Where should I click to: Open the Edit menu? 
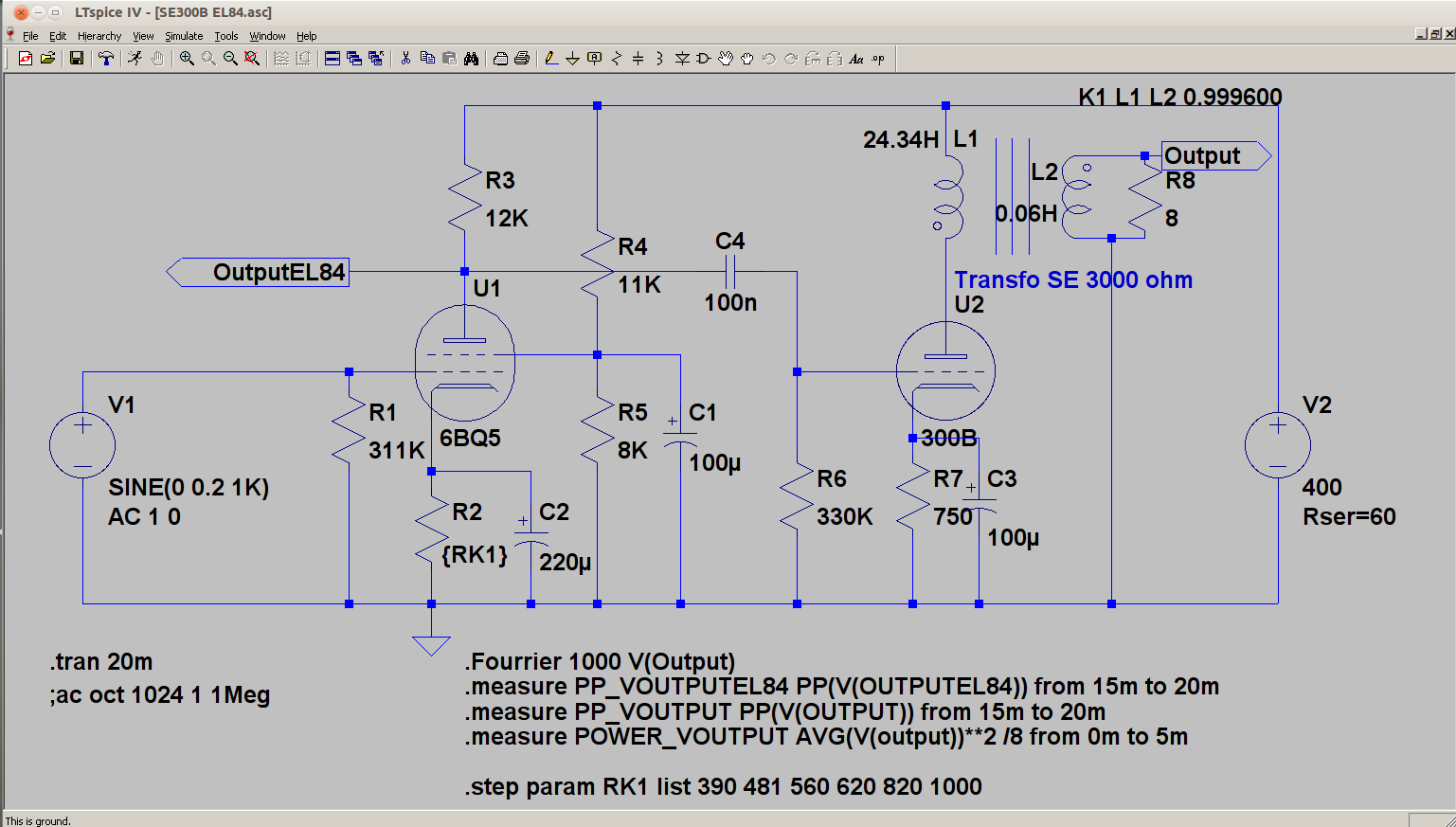pyautogui.click(x=58, y=36)
